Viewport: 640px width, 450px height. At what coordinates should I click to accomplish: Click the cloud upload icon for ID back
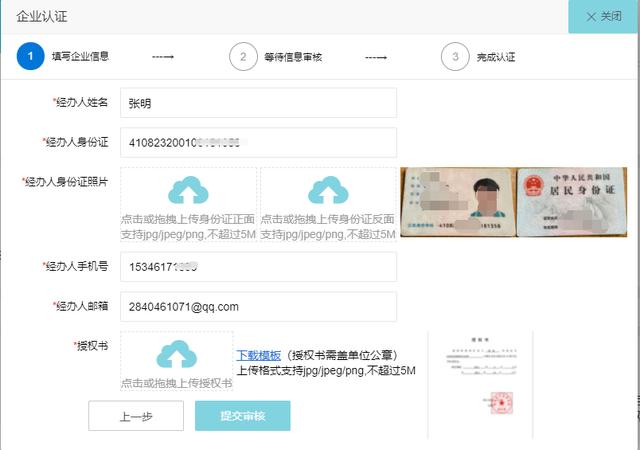[x=327, y=189]
